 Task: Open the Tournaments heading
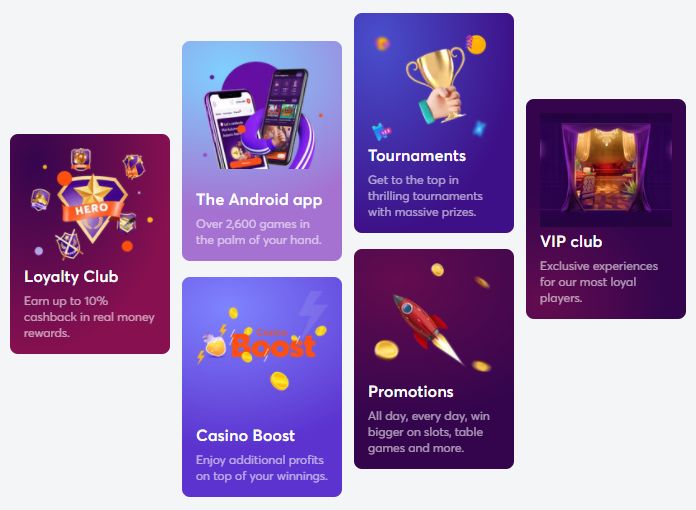coord(417,156)
